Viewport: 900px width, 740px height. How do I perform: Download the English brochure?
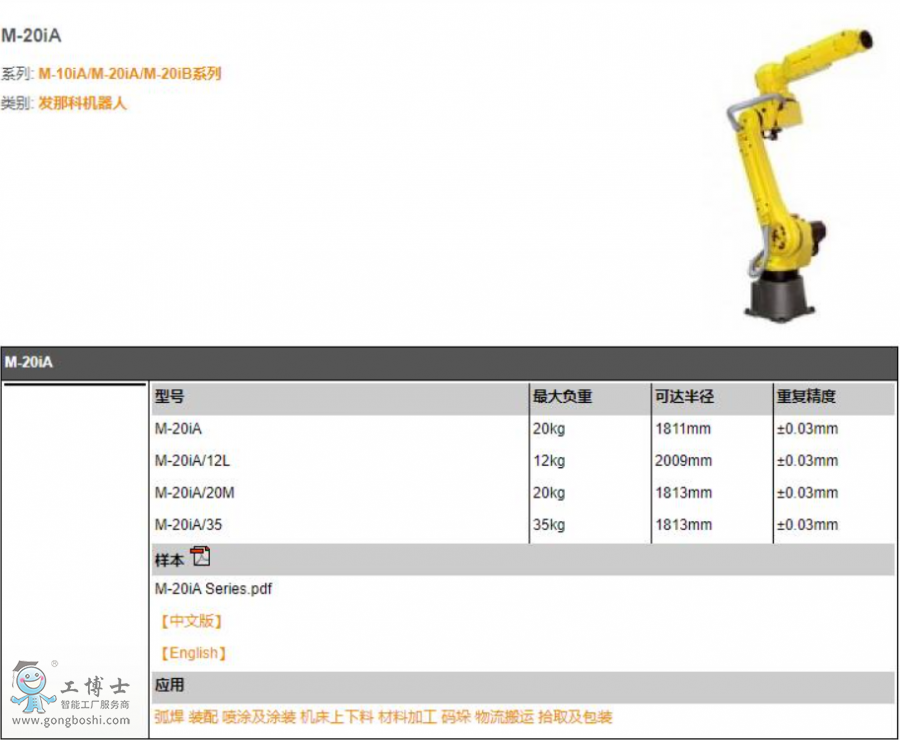pos(193,653)
